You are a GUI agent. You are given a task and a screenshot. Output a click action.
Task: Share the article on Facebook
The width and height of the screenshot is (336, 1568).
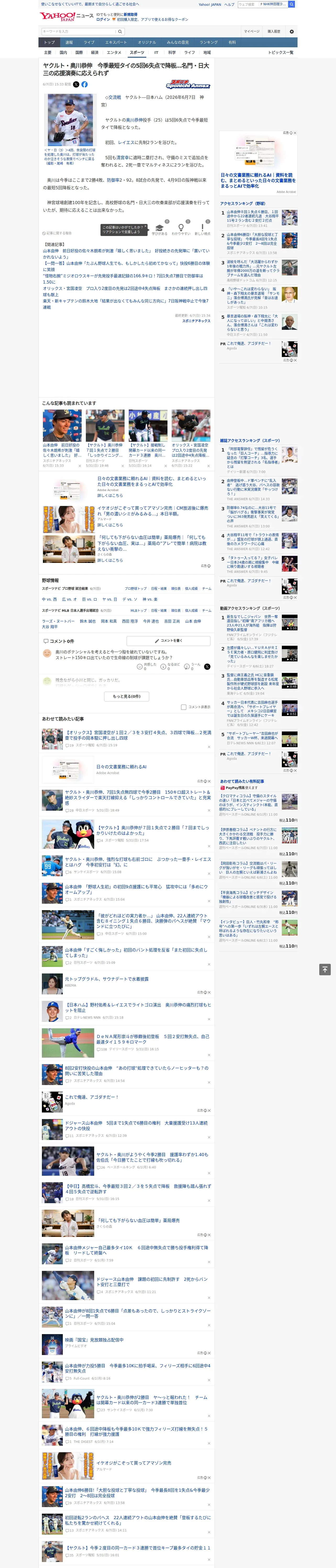point(84,85)
